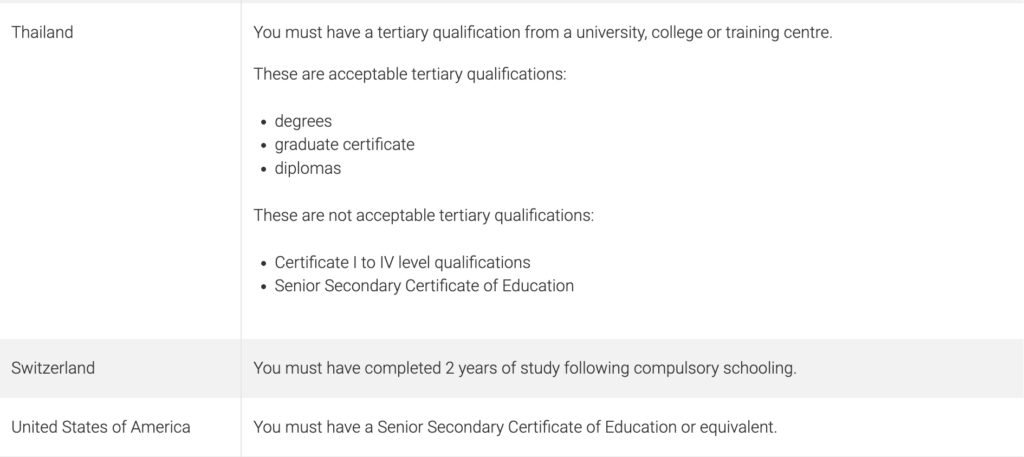Click 'These are acceptable tertiary qualifications' line

(409, 74)
